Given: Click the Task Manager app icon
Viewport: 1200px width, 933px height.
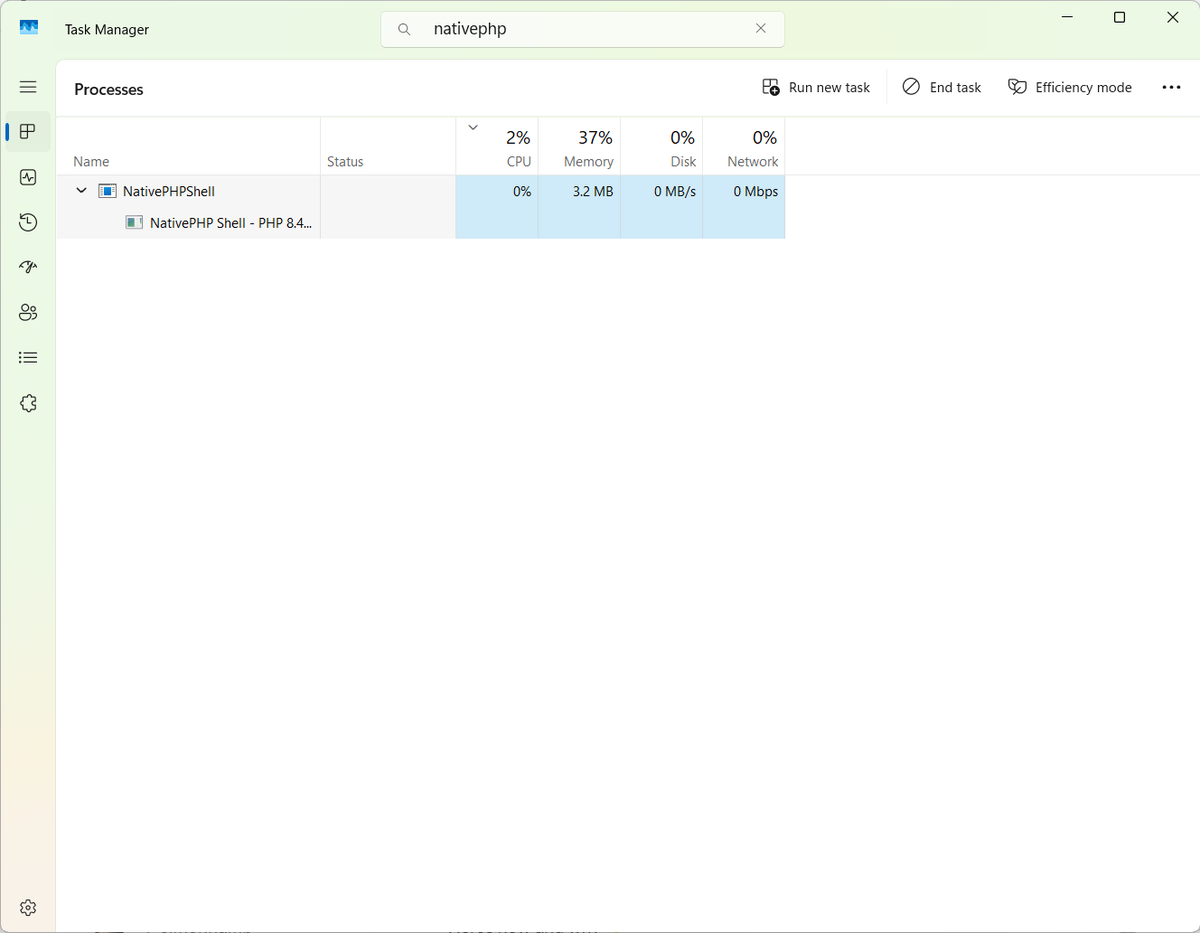Looking at the screenshot, I should click(29, 29).
